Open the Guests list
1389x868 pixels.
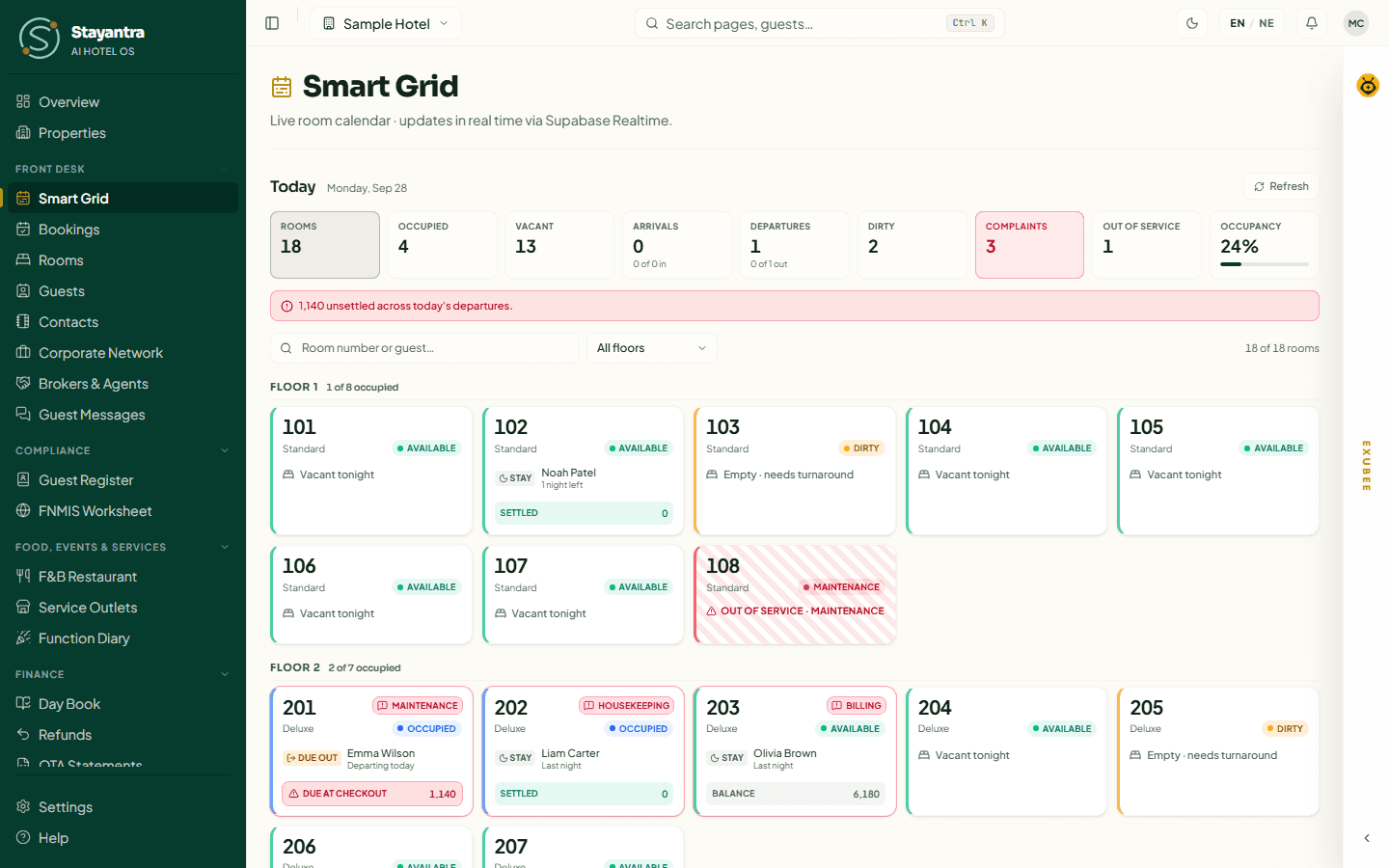click(123, 291)
